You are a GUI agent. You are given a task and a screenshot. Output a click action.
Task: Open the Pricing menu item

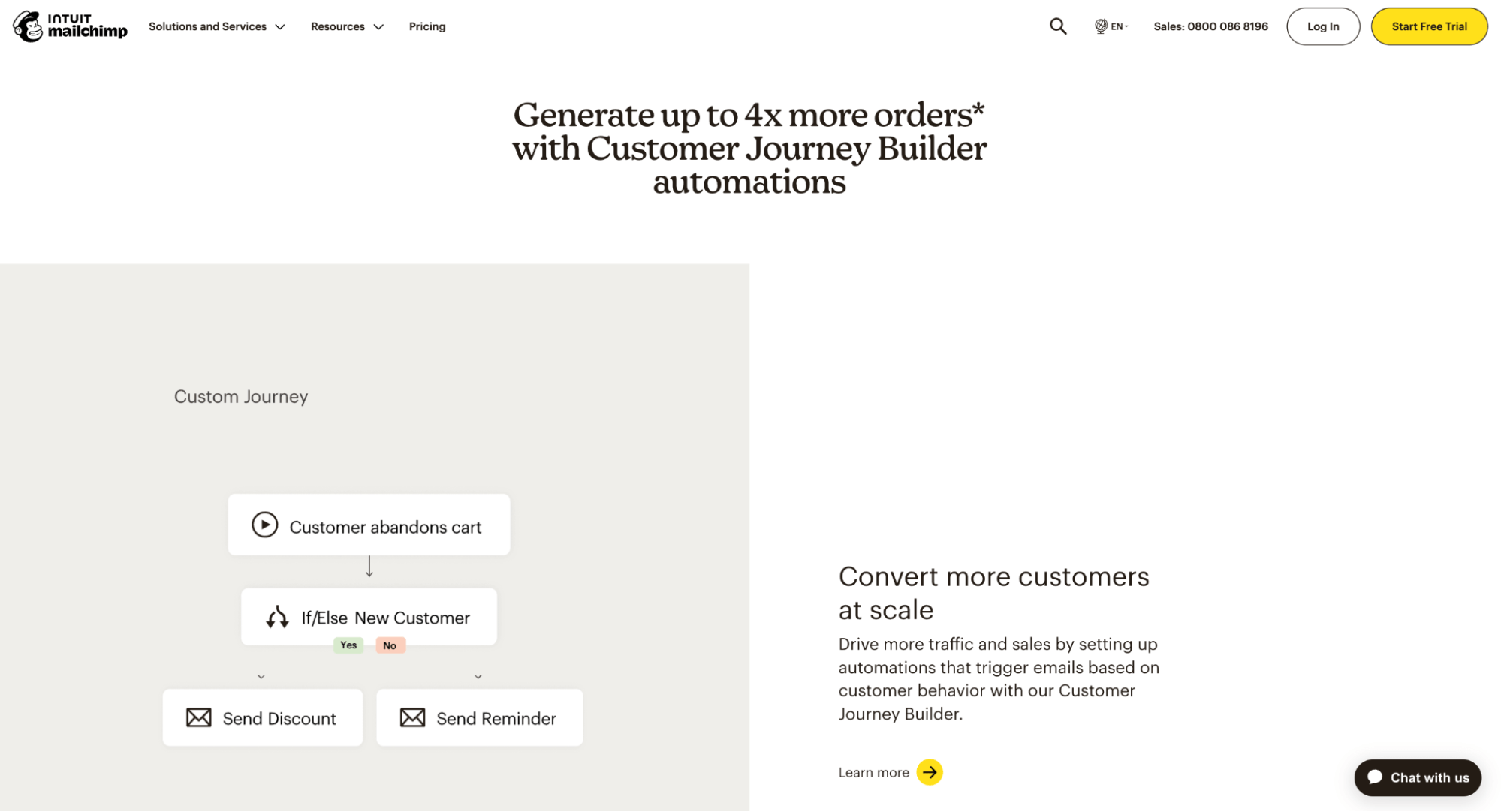click(427, 26)
